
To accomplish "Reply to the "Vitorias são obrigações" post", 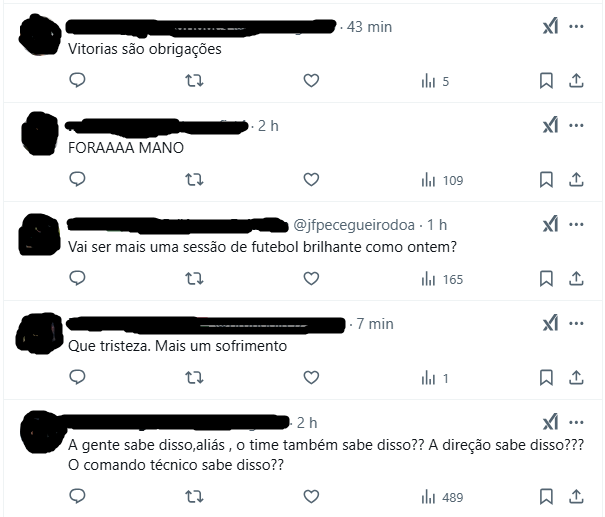I will pos(77,80).
